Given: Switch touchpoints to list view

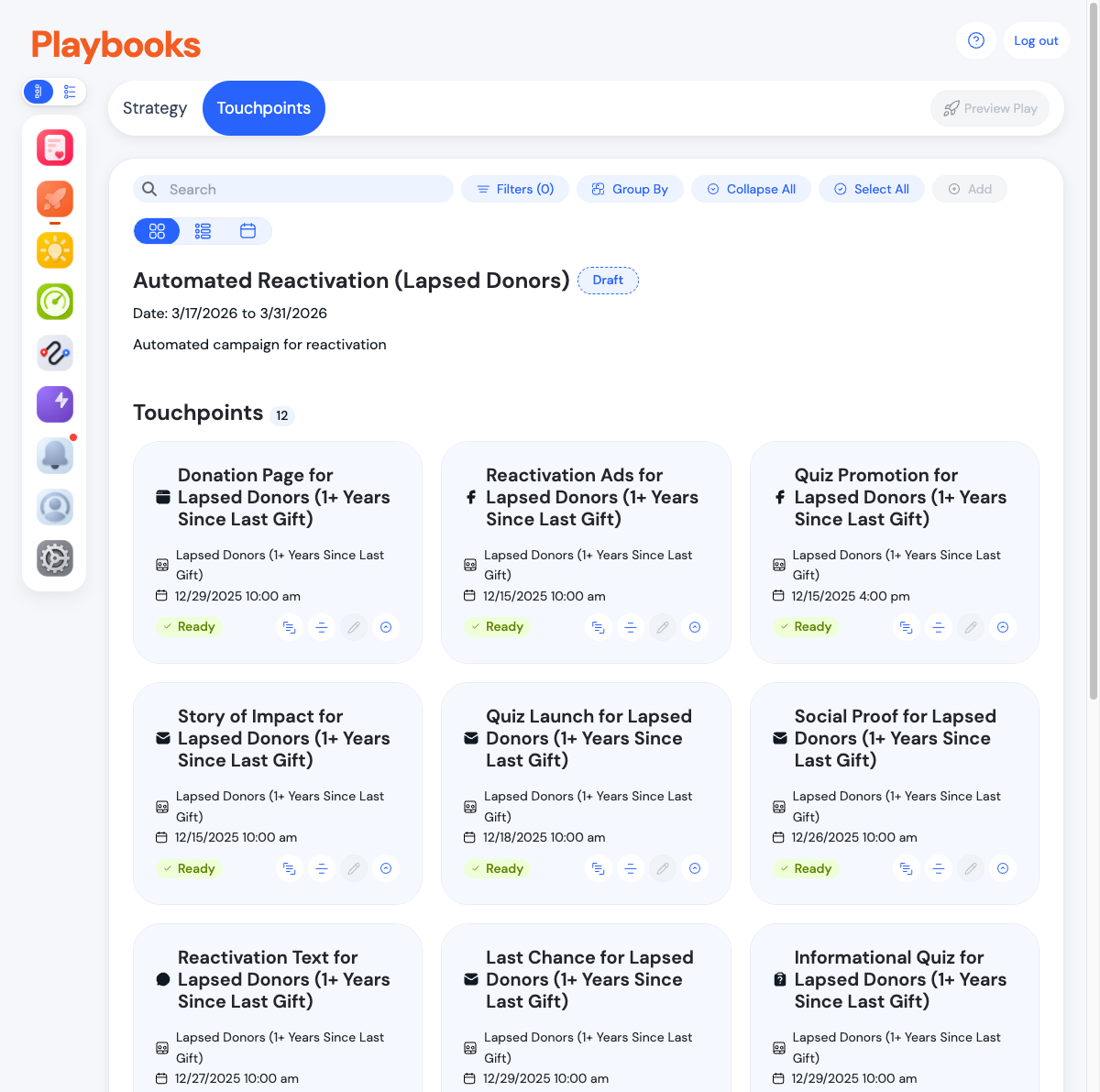Looking at the screenshot, I should [203, 231].
